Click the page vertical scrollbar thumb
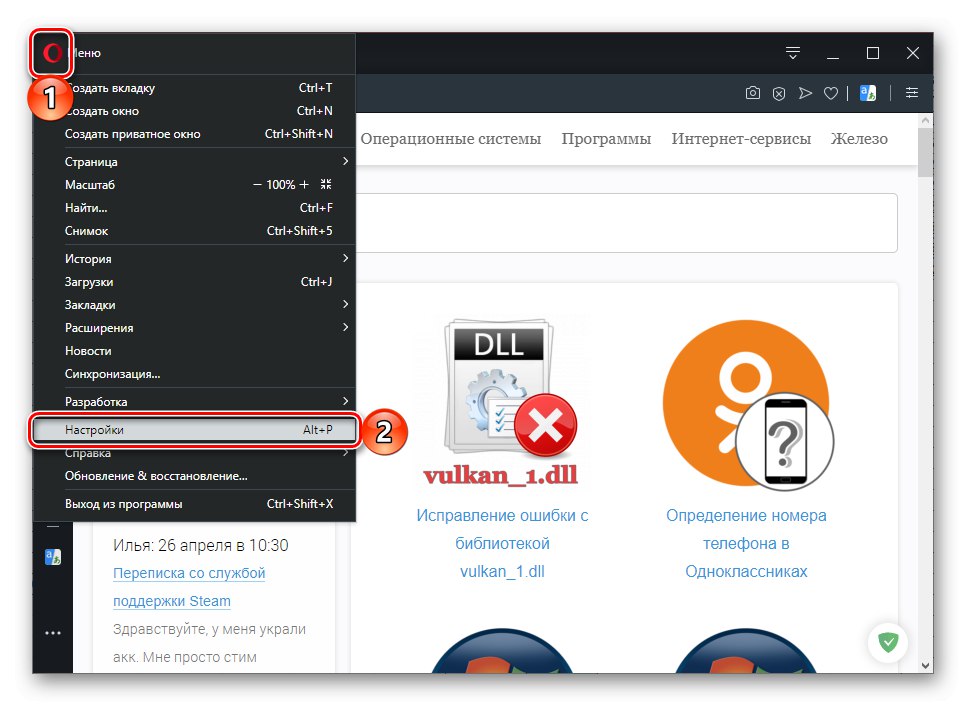This screenshot has height=706, width=966. (x=925, y=153)
